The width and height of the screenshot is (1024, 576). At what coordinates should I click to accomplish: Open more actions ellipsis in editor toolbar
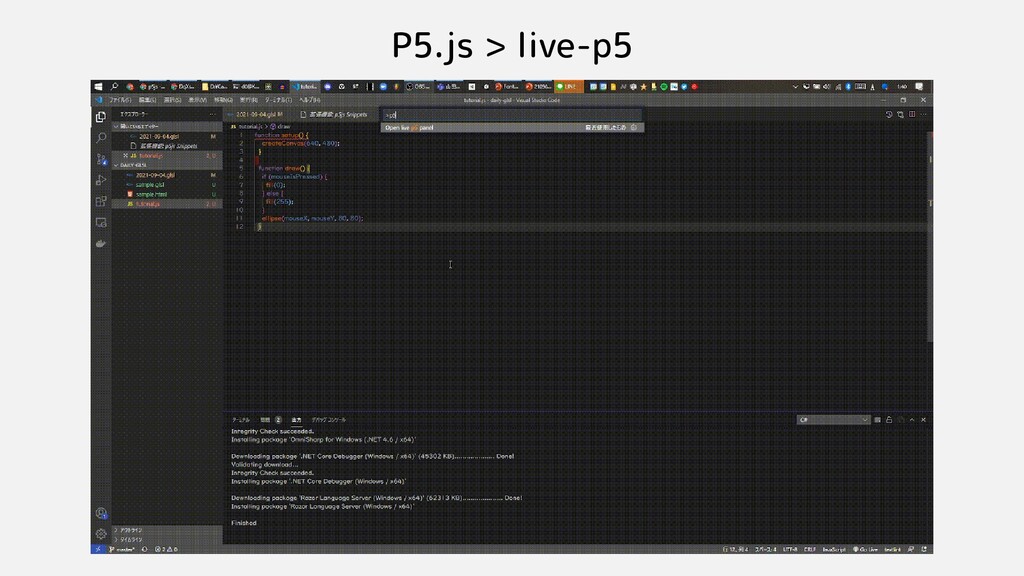point(923,114)
